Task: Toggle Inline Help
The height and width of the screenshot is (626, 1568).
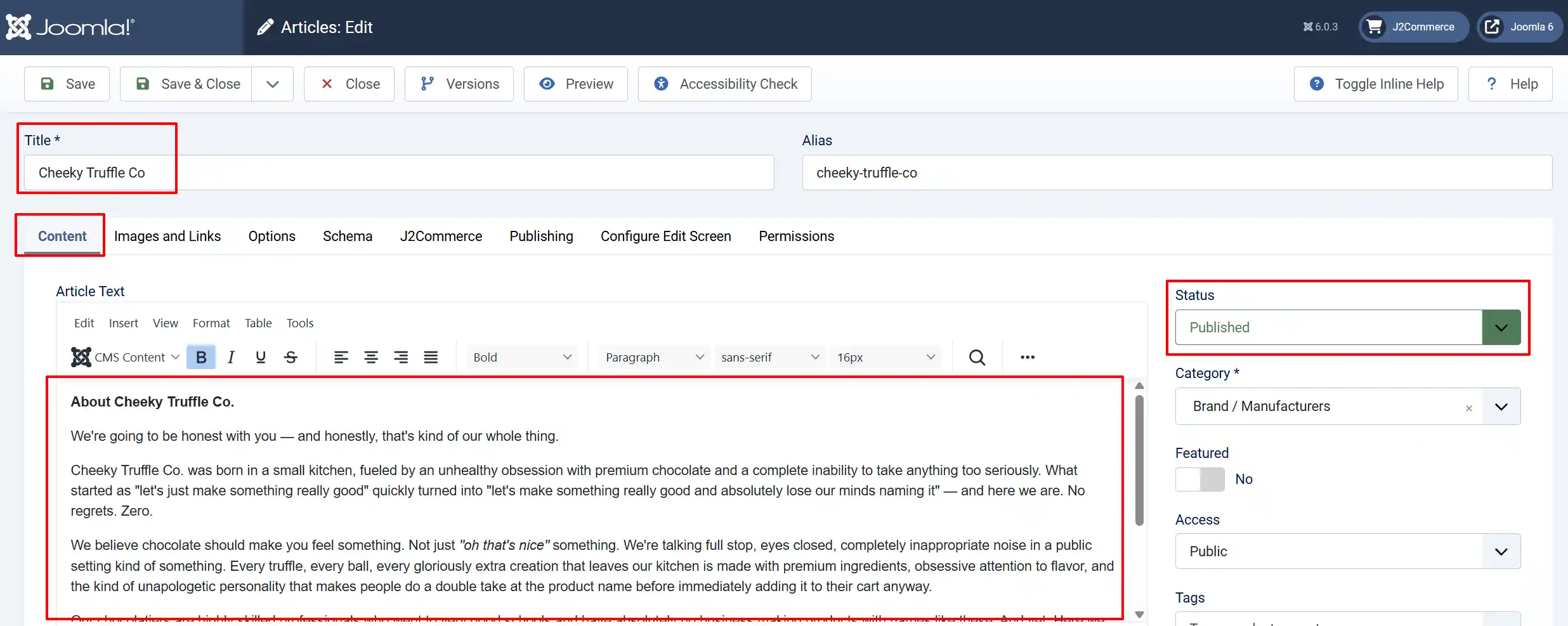Action: [1376, 84]
